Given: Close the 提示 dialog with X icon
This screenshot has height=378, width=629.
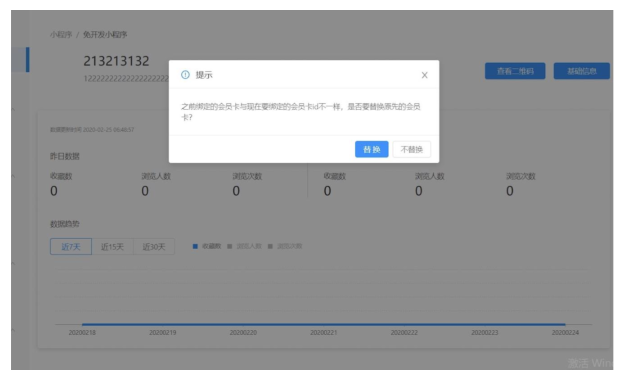Looking at the screenshot, I should (x=424, y=75).
